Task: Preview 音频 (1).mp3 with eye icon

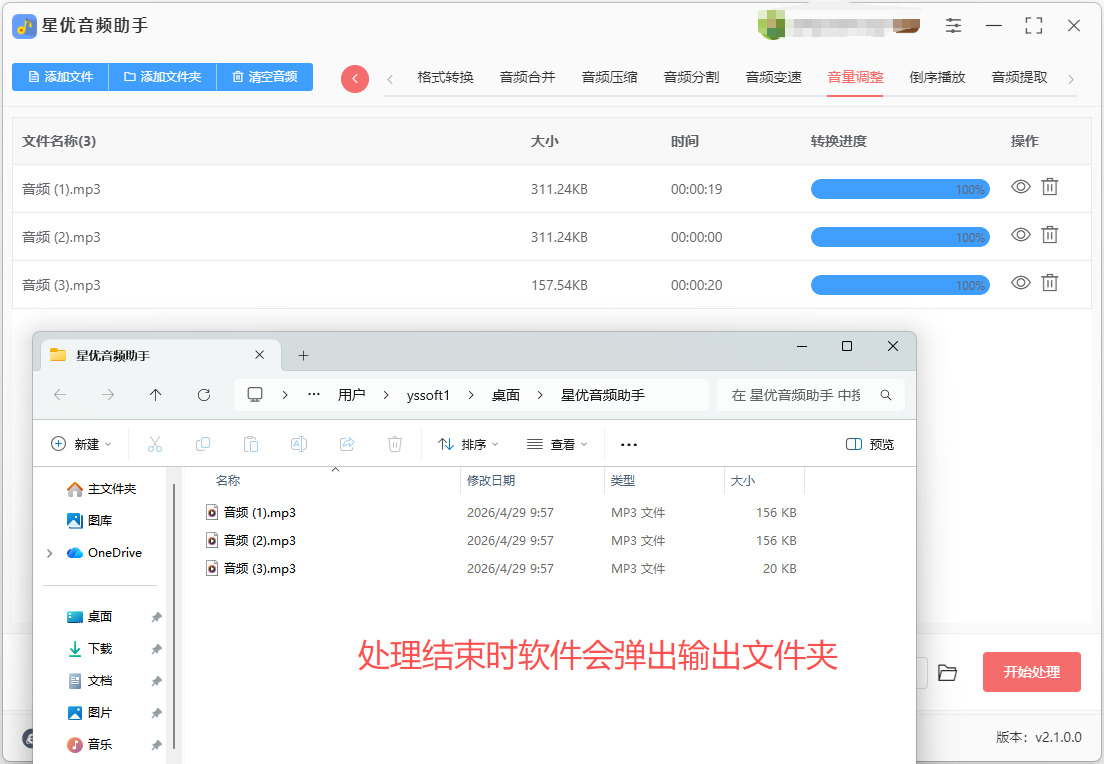Action: pyautogui.click(x=1021, y=187)
